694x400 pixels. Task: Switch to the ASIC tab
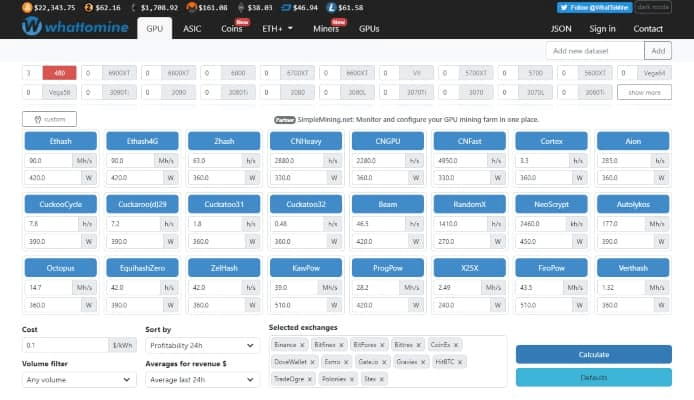[192, 29]
